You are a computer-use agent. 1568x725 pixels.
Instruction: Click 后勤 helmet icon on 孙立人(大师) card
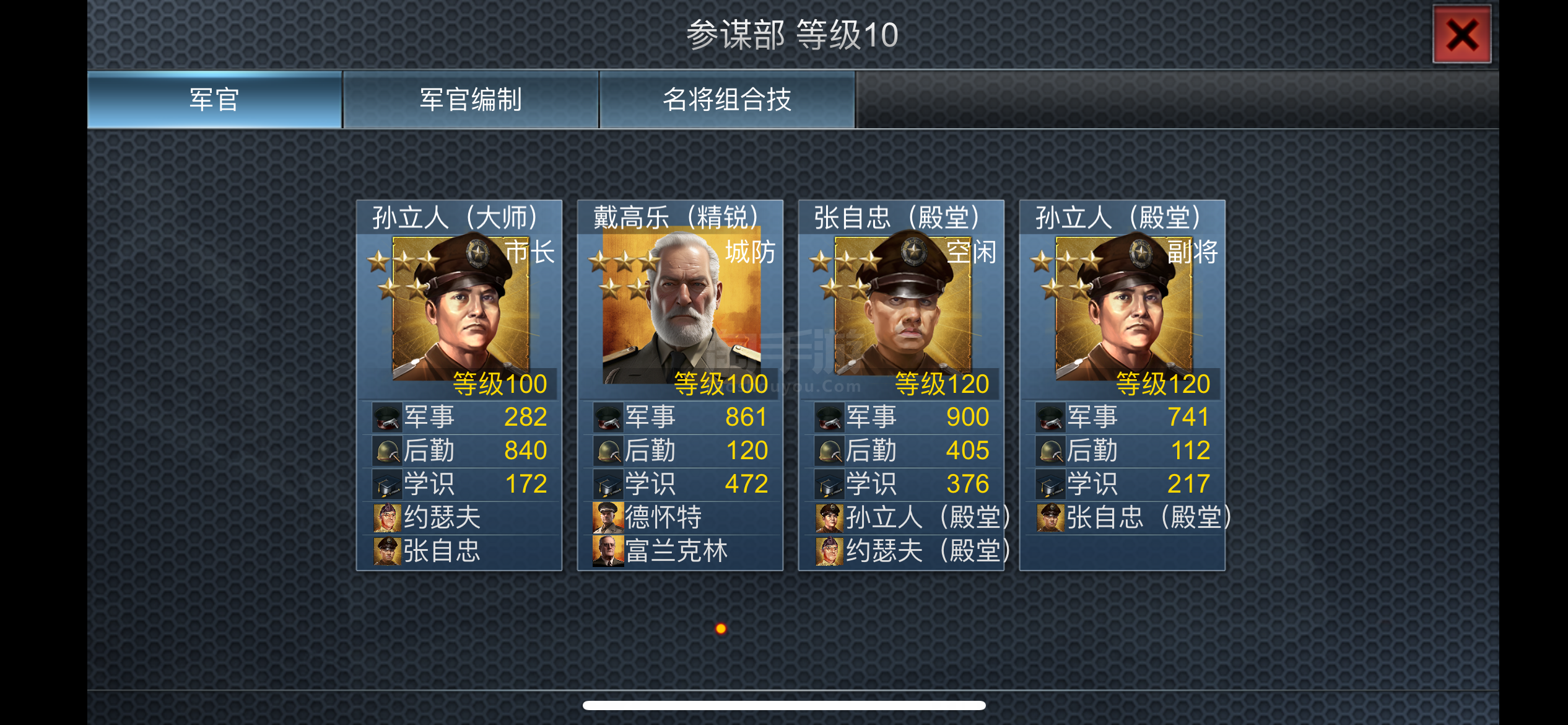387,451
